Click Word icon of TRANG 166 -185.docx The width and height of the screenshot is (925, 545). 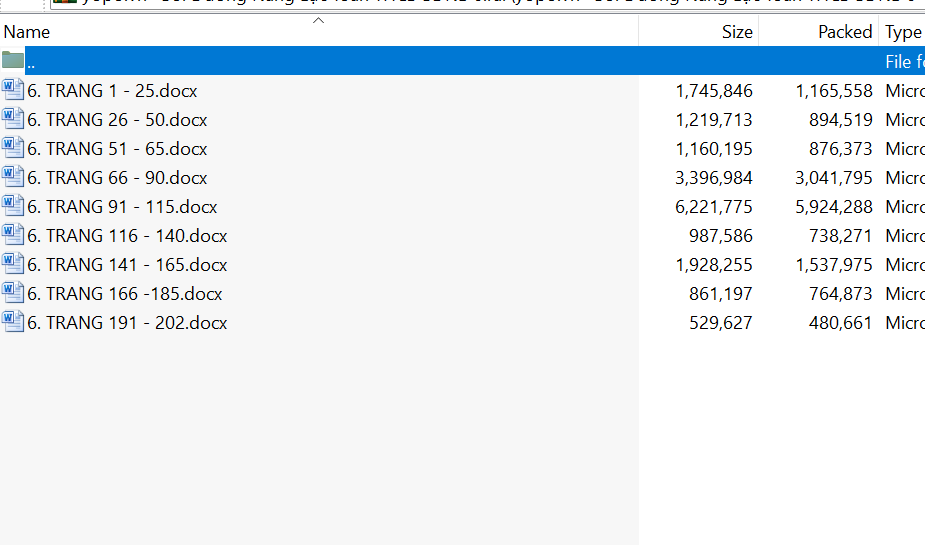point(13,293)
